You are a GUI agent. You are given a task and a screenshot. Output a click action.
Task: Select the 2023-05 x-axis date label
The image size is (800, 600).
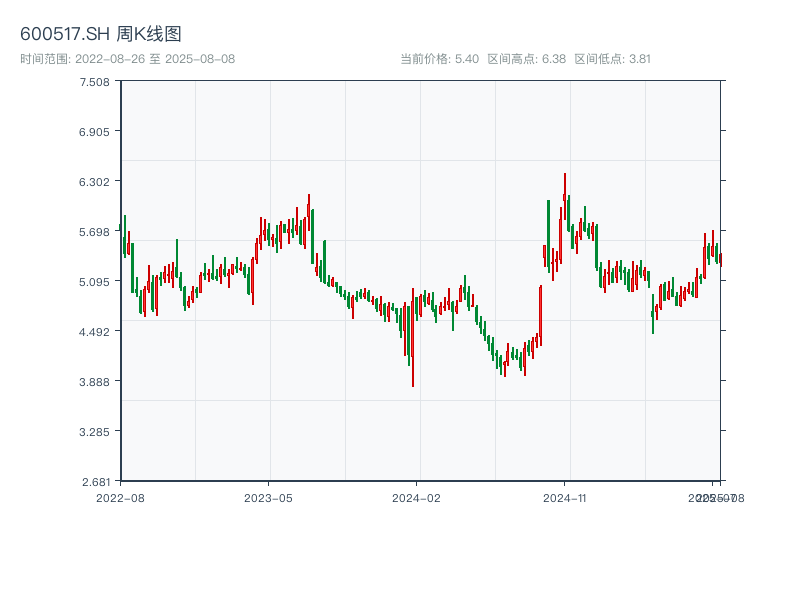click(x=268, y=497)
